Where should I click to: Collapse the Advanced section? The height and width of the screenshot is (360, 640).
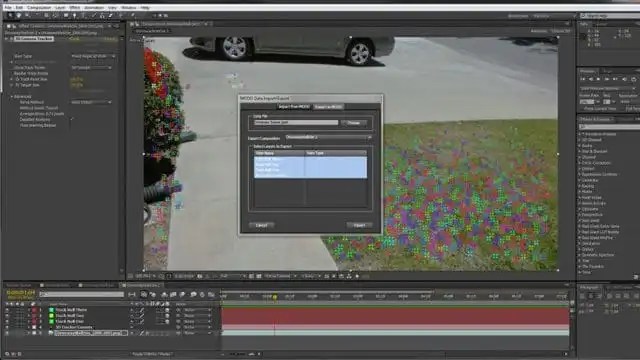11,97
